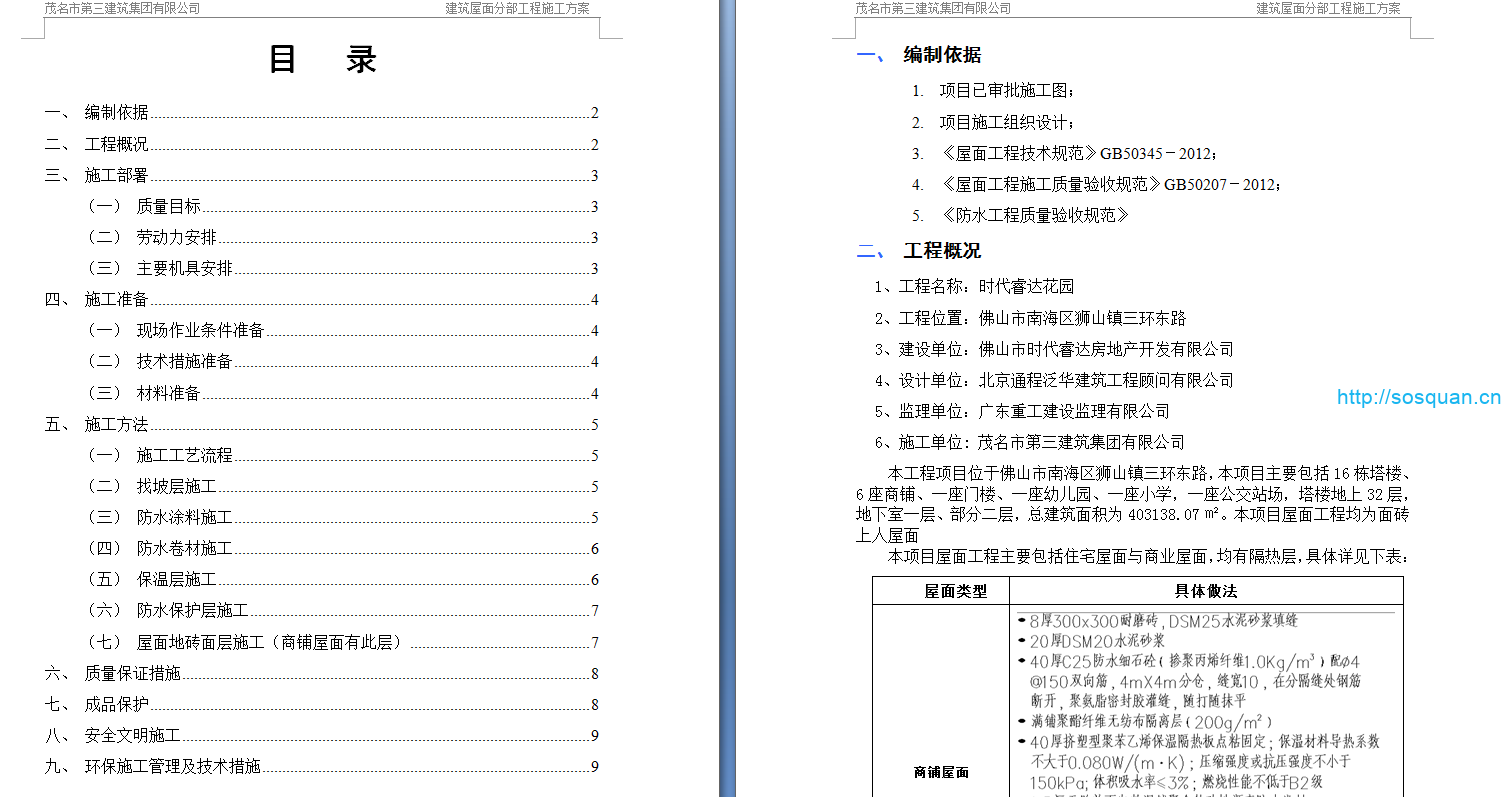Click the 目录 title heading
This screenshot has height=797, width=1510.
(322, 60)
